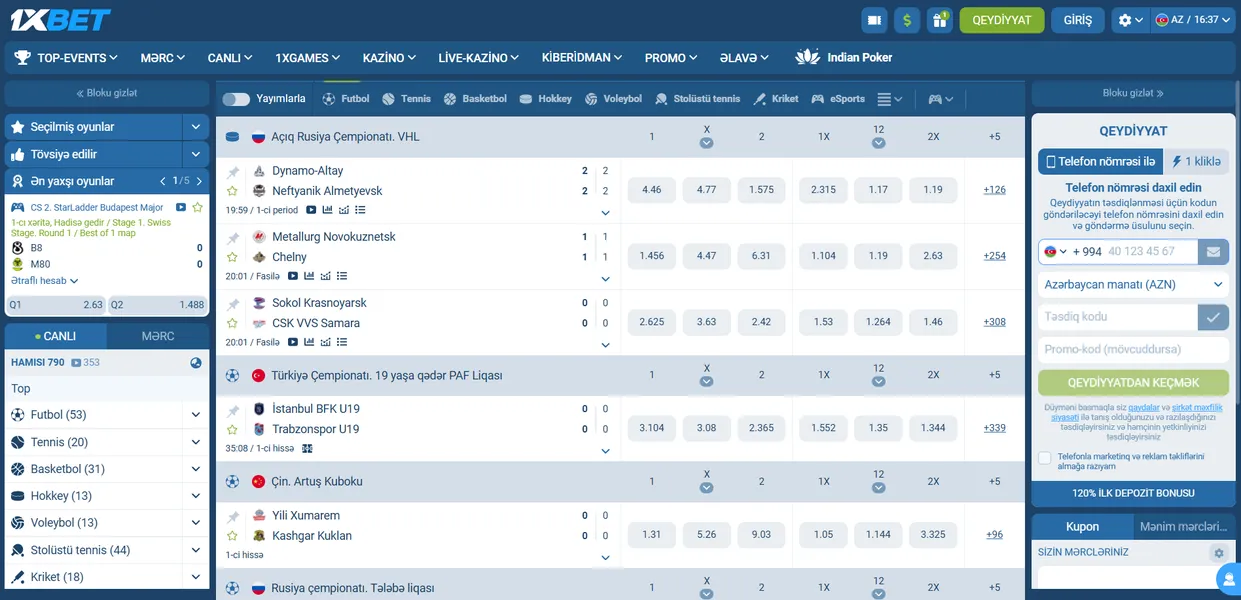
Task: Favorite the İstanbul BFK U19 match star
Action: coord(232,429)
